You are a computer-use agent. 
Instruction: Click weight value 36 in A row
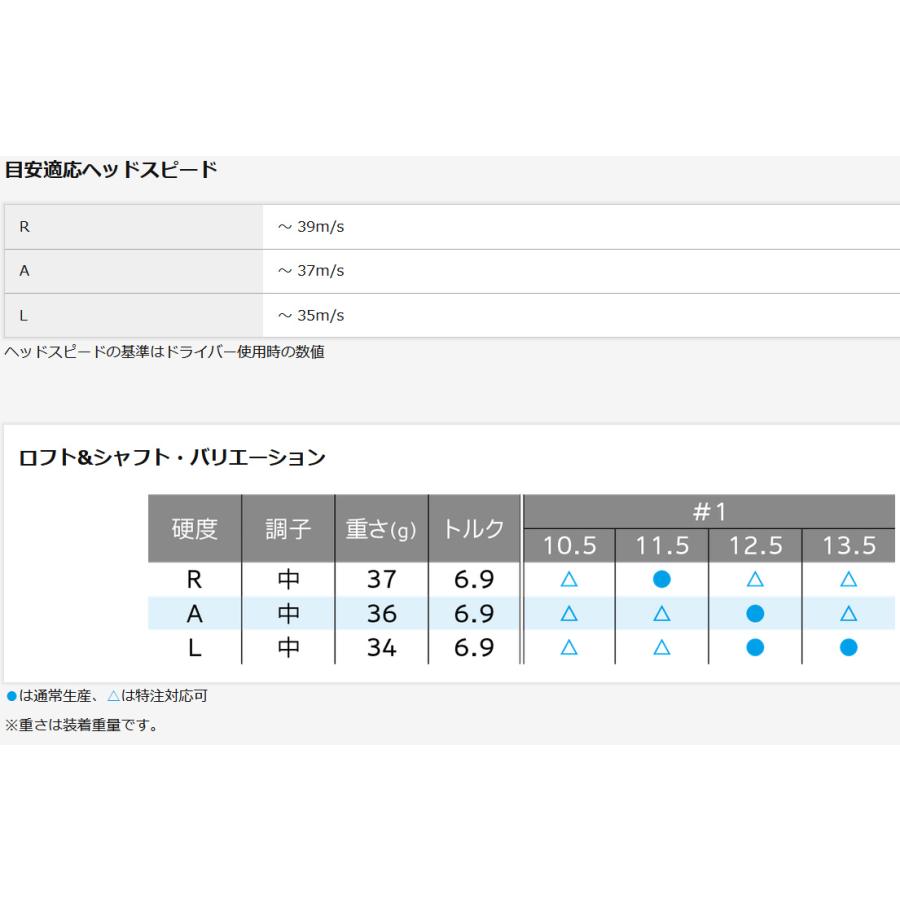pyautogui.click(x=382, y=614)
